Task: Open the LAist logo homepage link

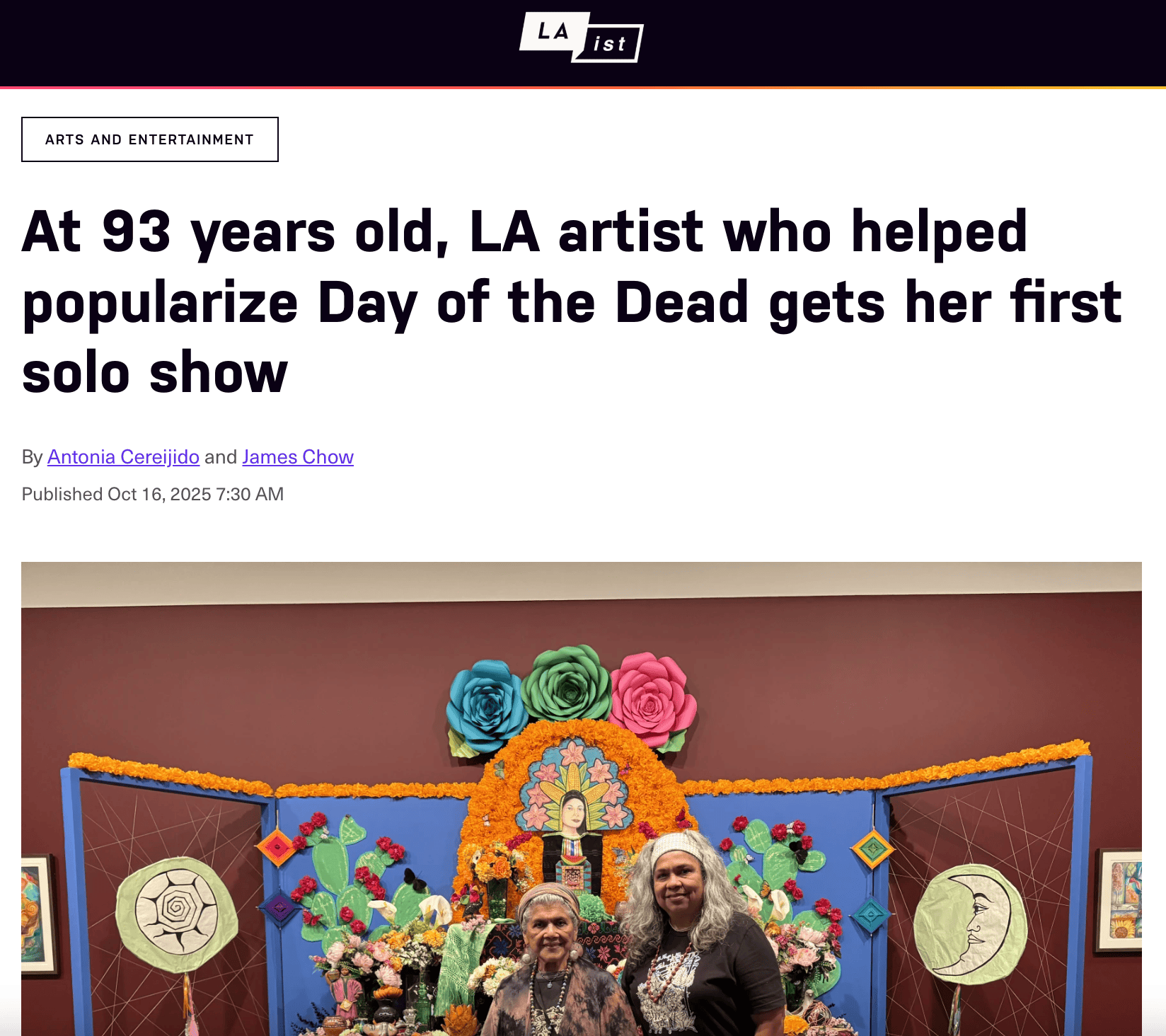Action: tap(582, 38)
